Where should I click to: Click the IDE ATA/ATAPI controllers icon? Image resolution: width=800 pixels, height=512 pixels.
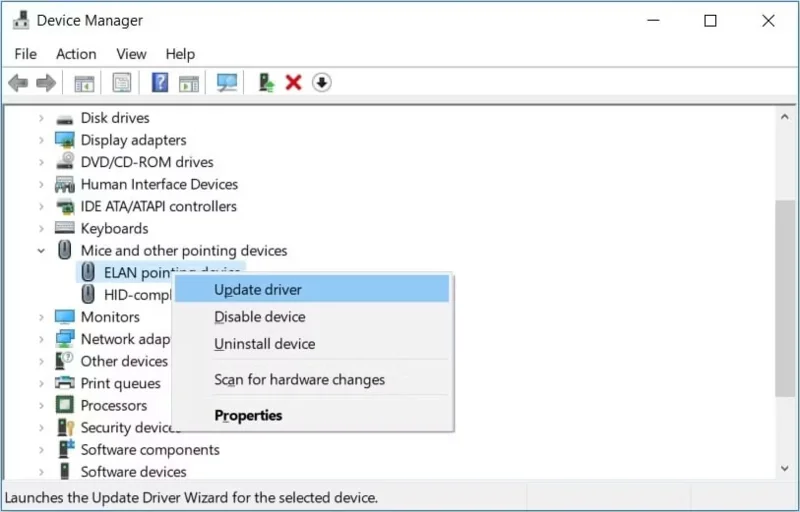tap(65, 207)
